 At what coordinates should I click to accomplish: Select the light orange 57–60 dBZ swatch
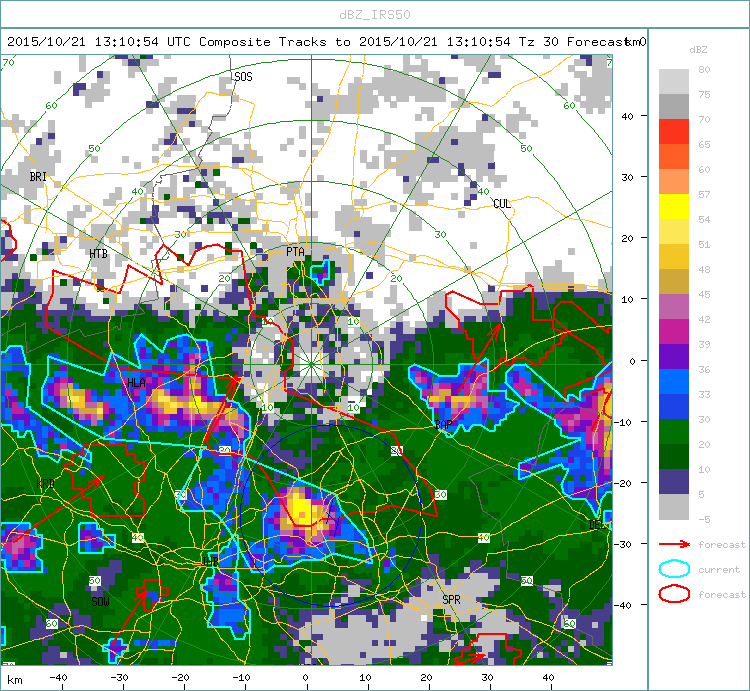(x=673, y=181)
